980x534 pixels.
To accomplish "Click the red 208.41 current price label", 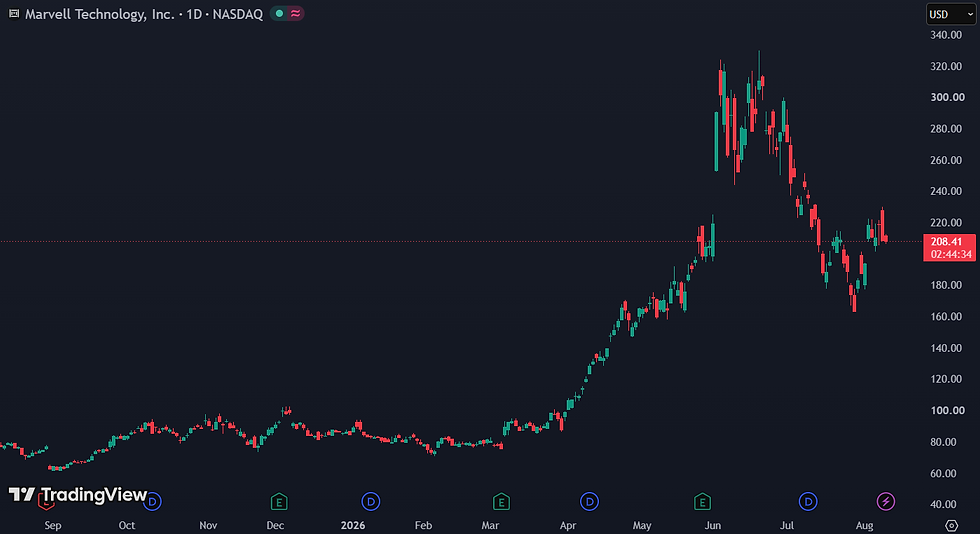I will click(x=946, y=241).
